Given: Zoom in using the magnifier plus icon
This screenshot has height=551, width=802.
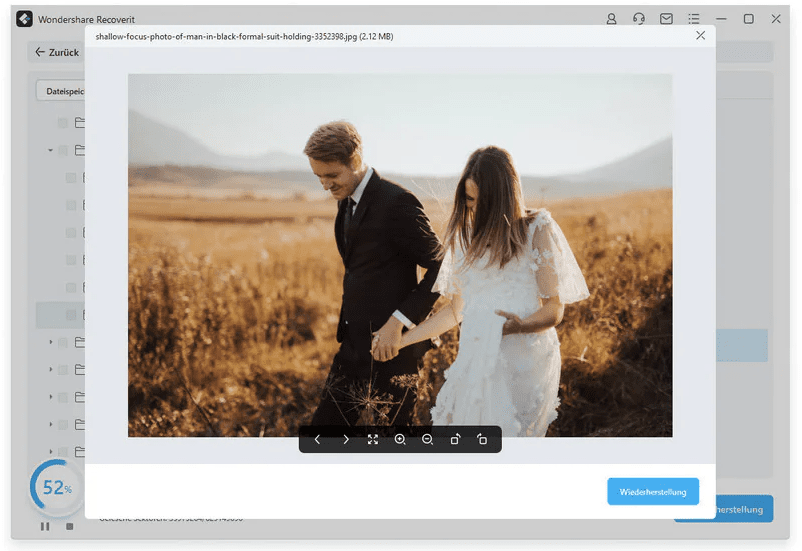Looking at the screenshot, I should [400, 440].
